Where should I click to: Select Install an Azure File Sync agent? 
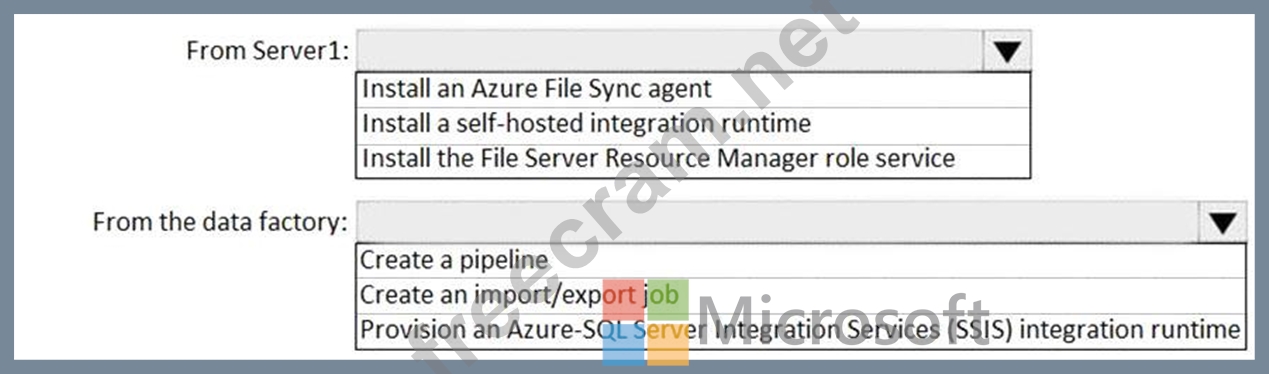click(692, 89)
